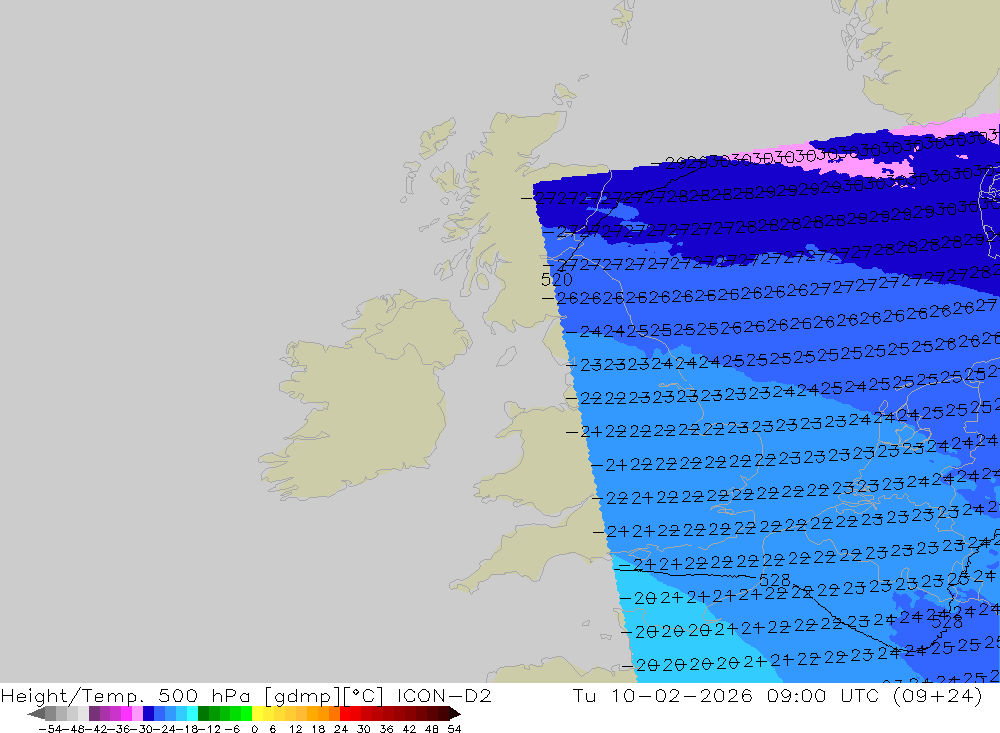Select the cyan swatch in the color scale
This screenshot has height=733, width=1000.
(192, 714)
